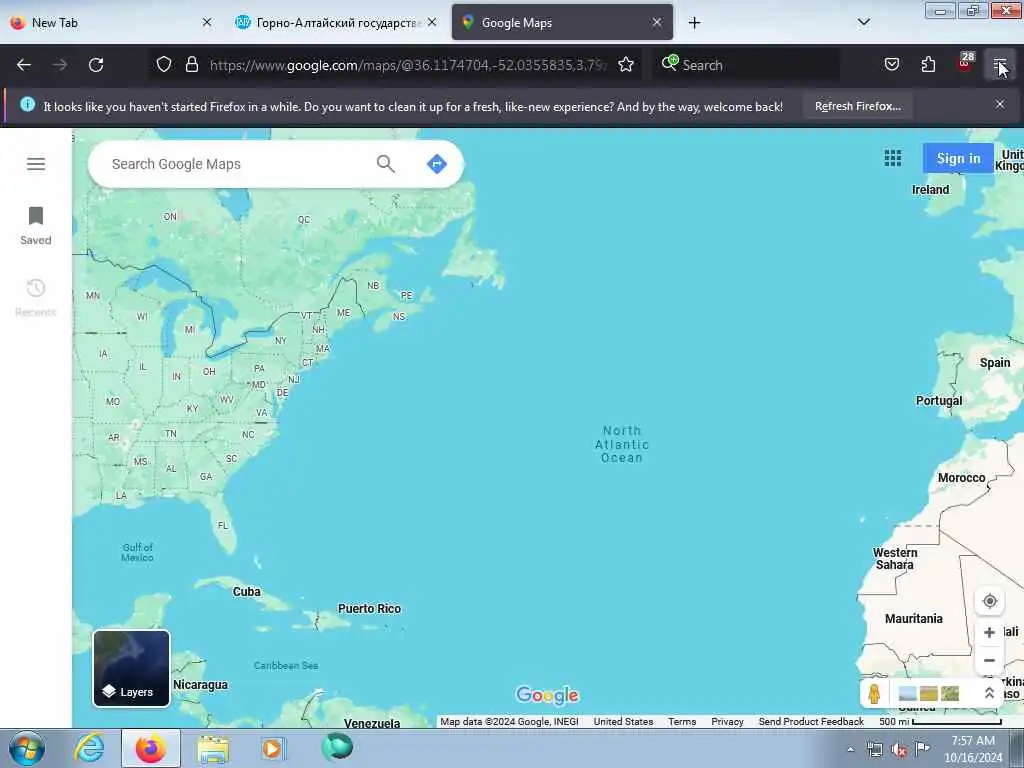Click the Cuba map label
The width and height of the screenshot is (1024, 768).
click(x=247, y=592)
